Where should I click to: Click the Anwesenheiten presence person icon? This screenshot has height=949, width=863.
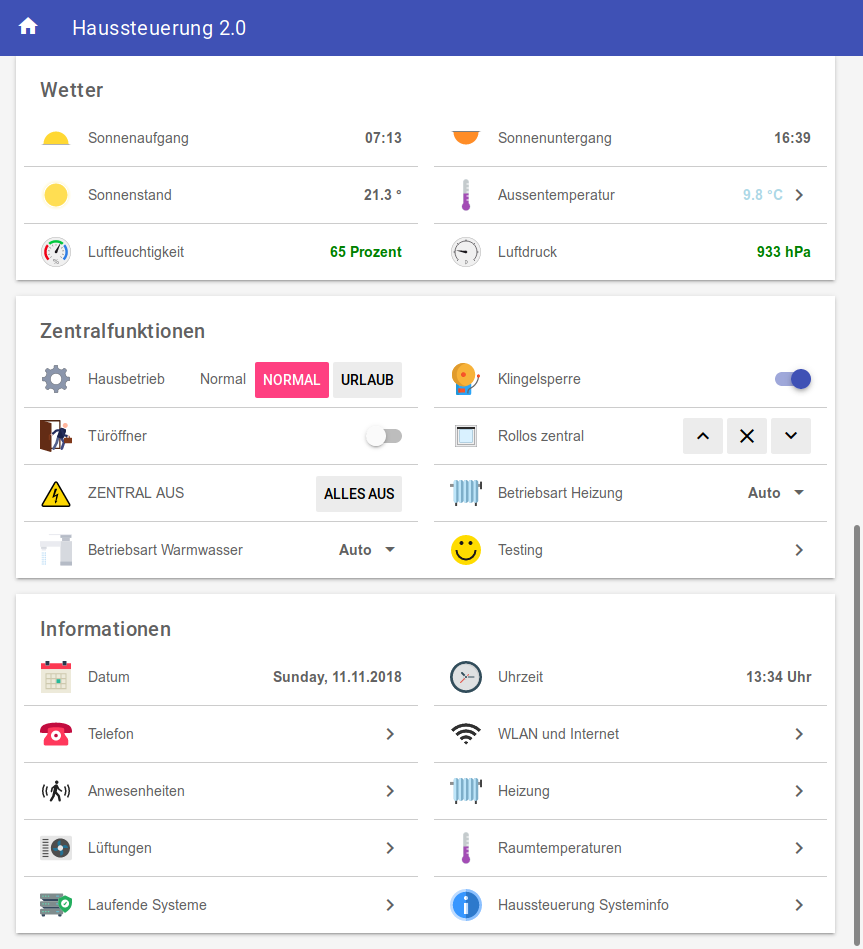(56, 791)
